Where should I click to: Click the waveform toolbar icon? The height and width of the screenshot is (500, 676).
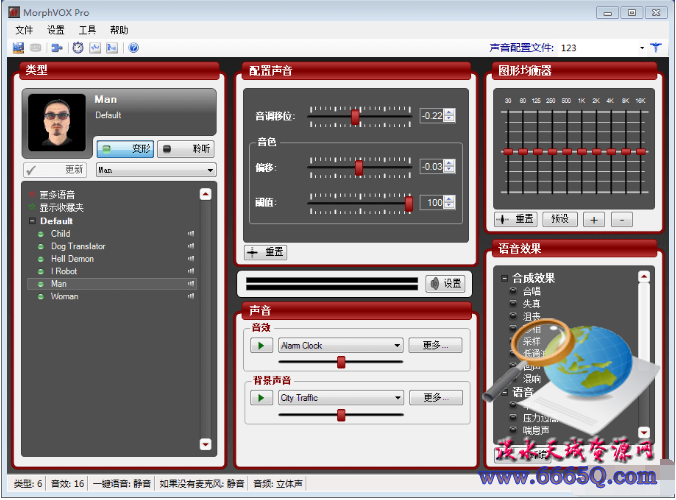tap(95, 48)
